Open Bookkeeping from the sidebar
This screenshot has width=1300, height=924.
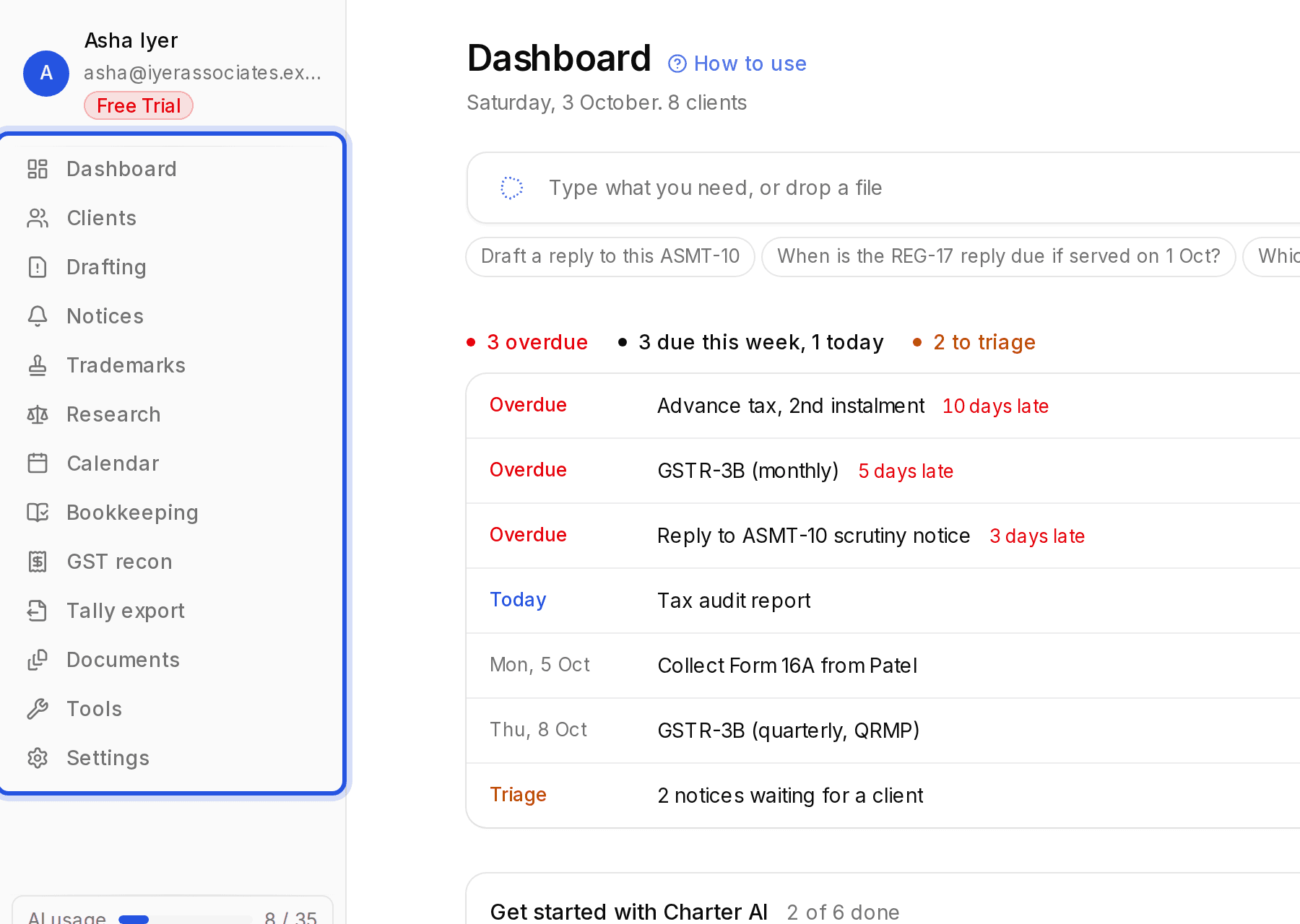click(173, 513)
